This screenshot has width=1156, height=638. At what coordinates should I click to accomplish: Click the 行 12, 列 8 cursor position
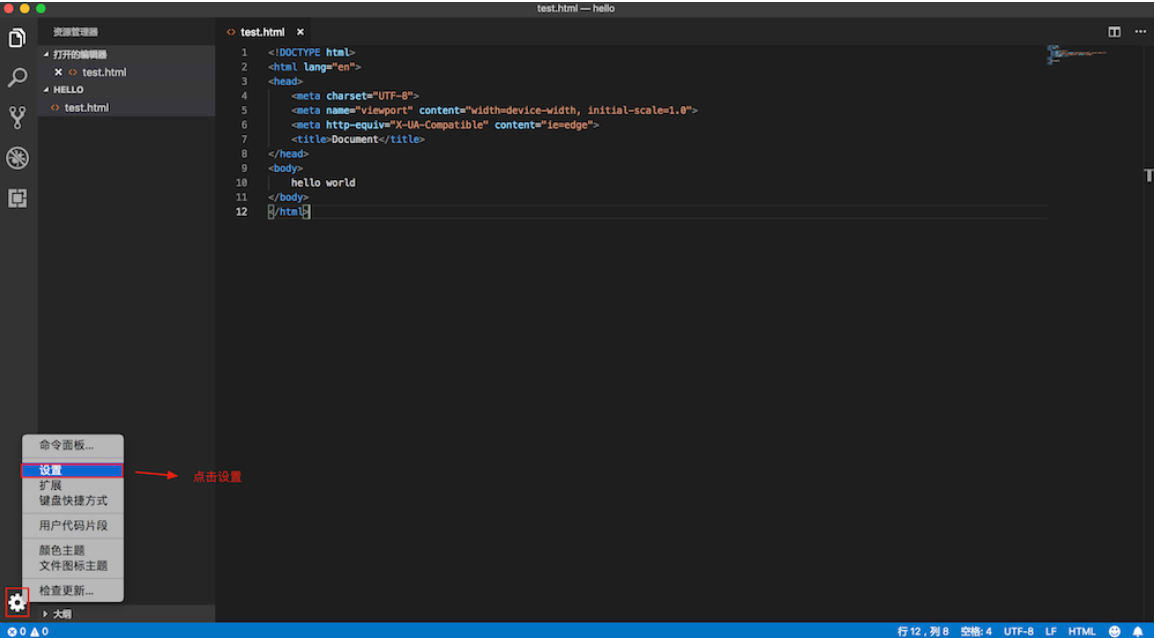[x=922, y=631]
